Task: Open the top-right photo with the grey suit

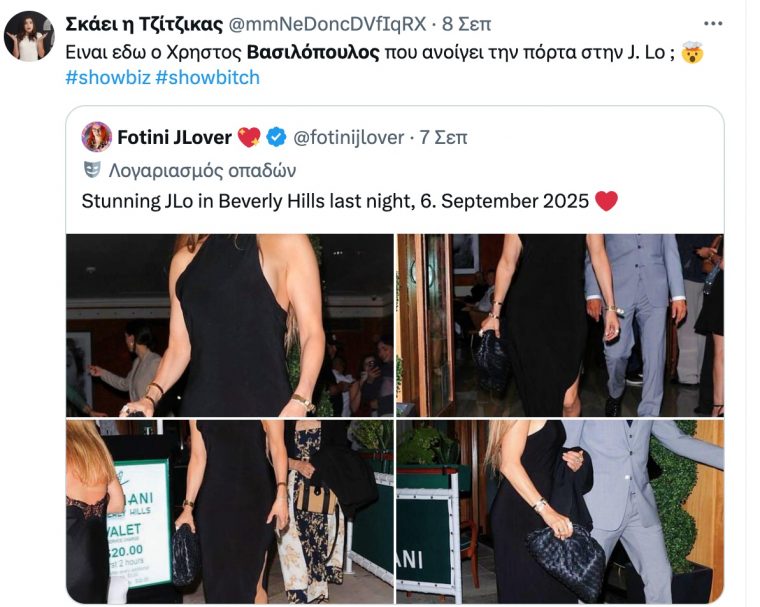Action: (x=559, y=325)
